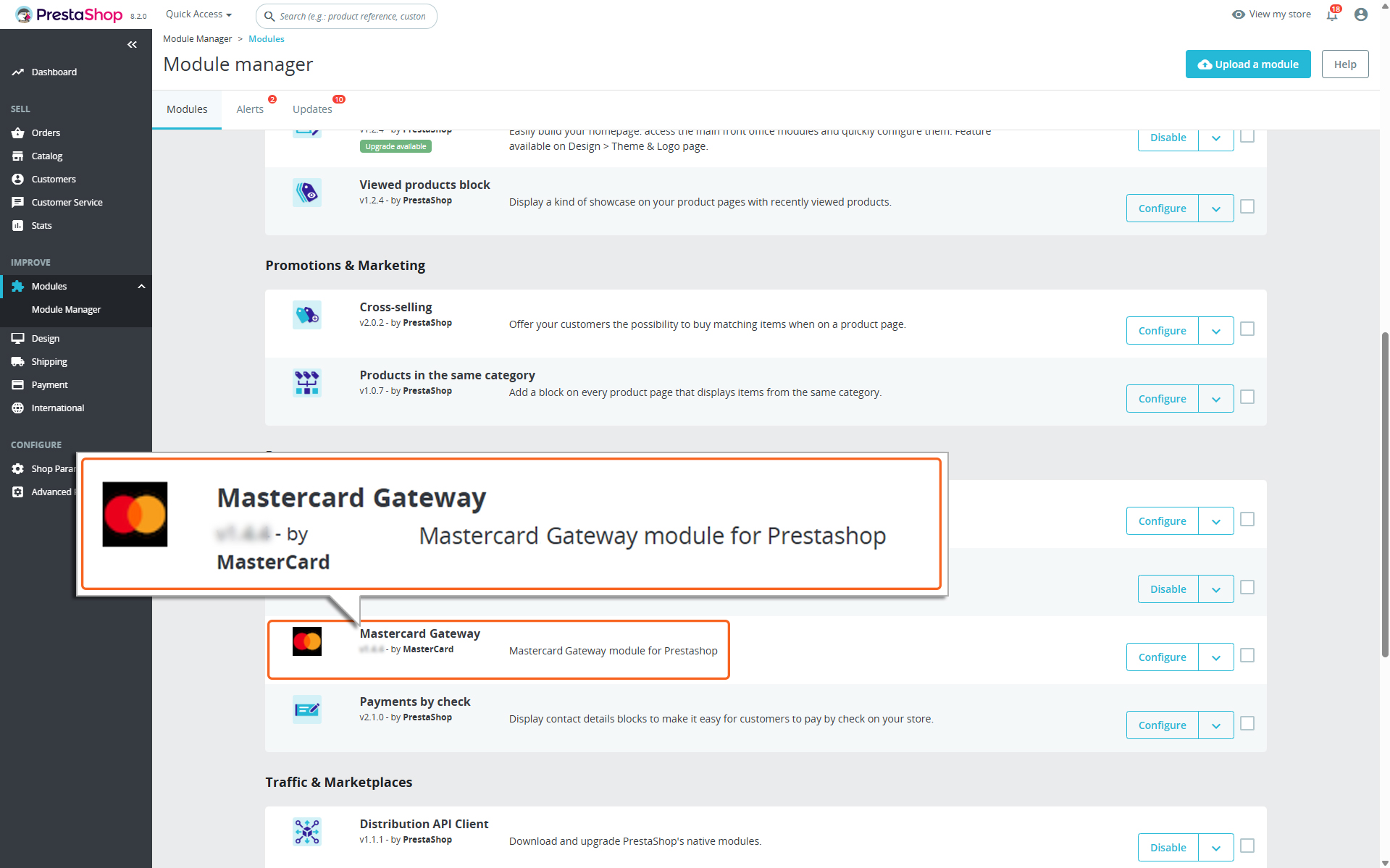Screen dimensions: 1390x868
Task: Expand actions arrow for Products in same category
Action: [x=1215, y=399]
